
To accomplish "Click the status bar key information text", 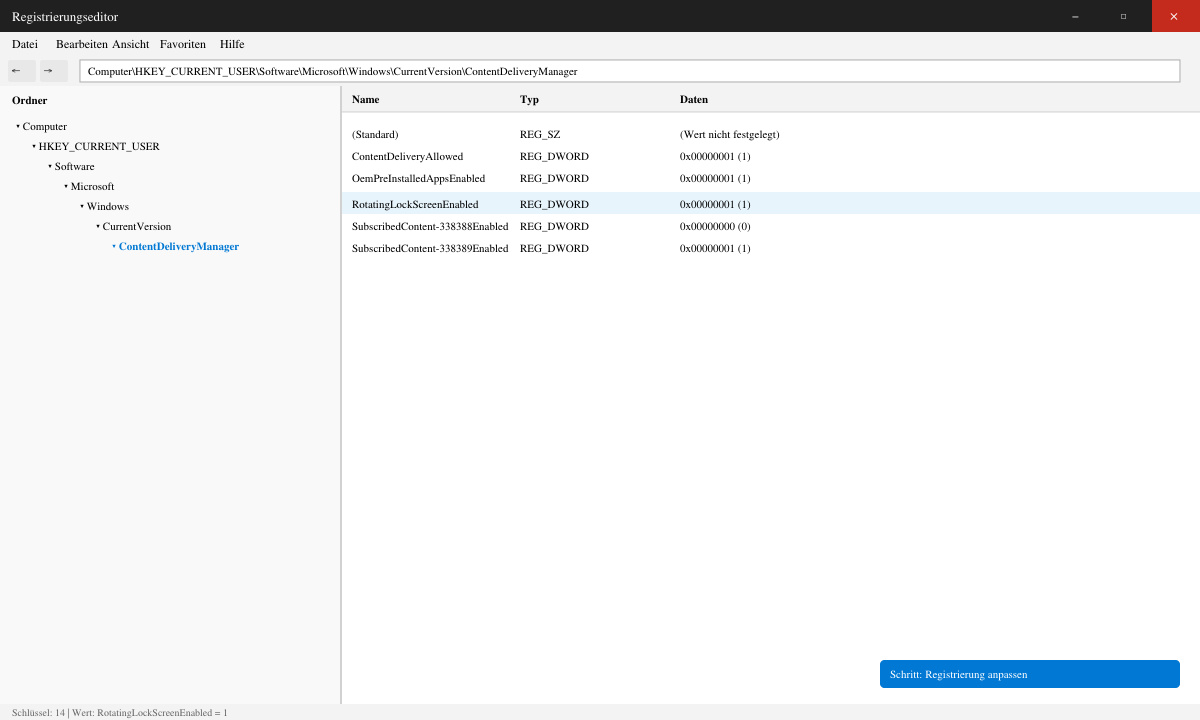I will pos(120,712).
